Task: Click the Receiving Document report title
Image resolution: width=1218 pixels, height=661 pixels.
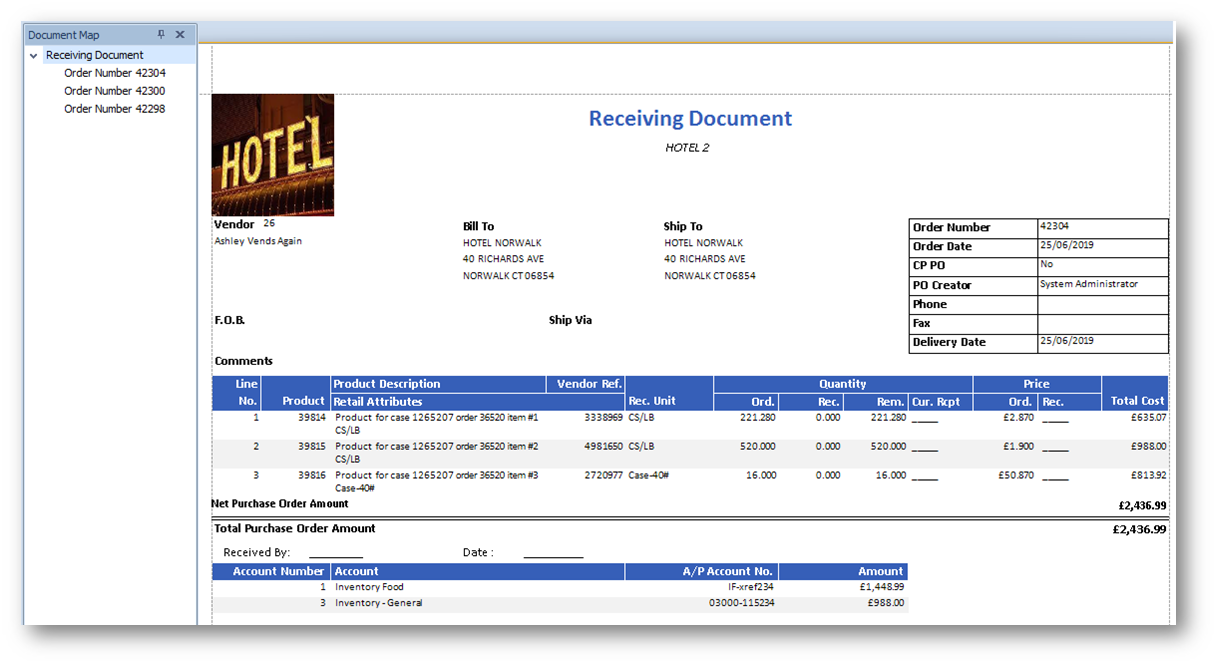Action: click(x=690, y=119)
